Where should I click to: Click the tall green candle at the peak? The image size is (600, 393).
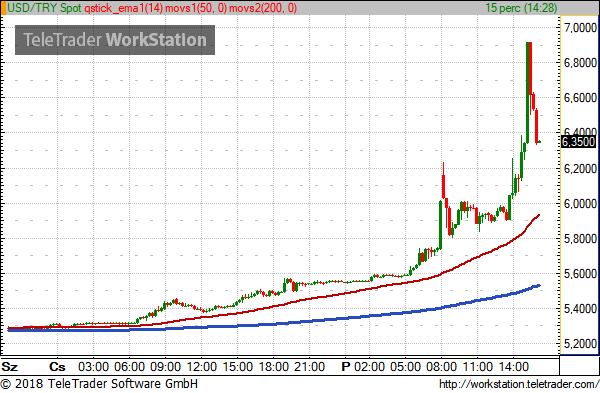click(527, 93)
